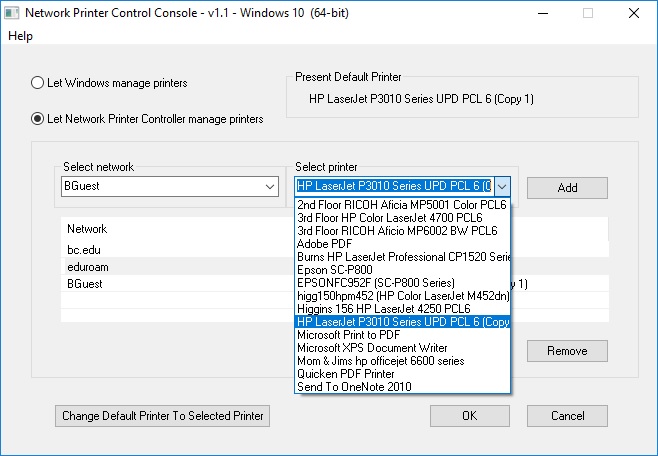Click the application icon in title bar
658x456 pixels.
11,13
